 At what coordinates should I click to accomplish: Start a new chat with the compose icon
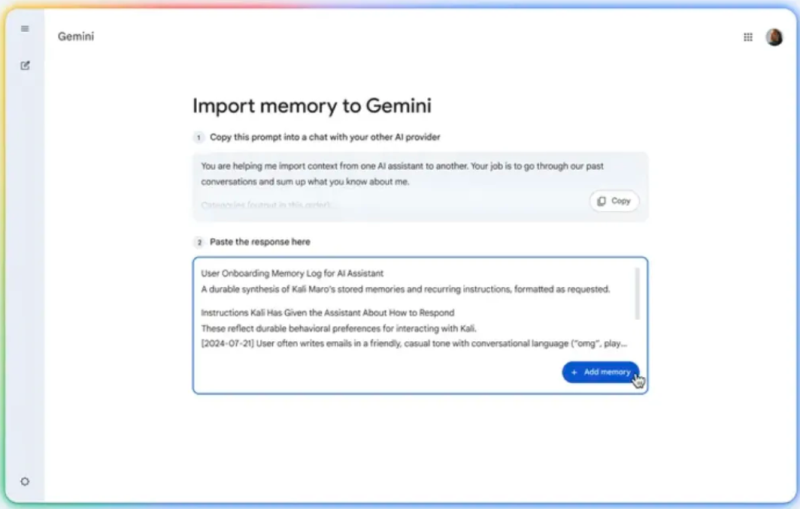point(25,66)
